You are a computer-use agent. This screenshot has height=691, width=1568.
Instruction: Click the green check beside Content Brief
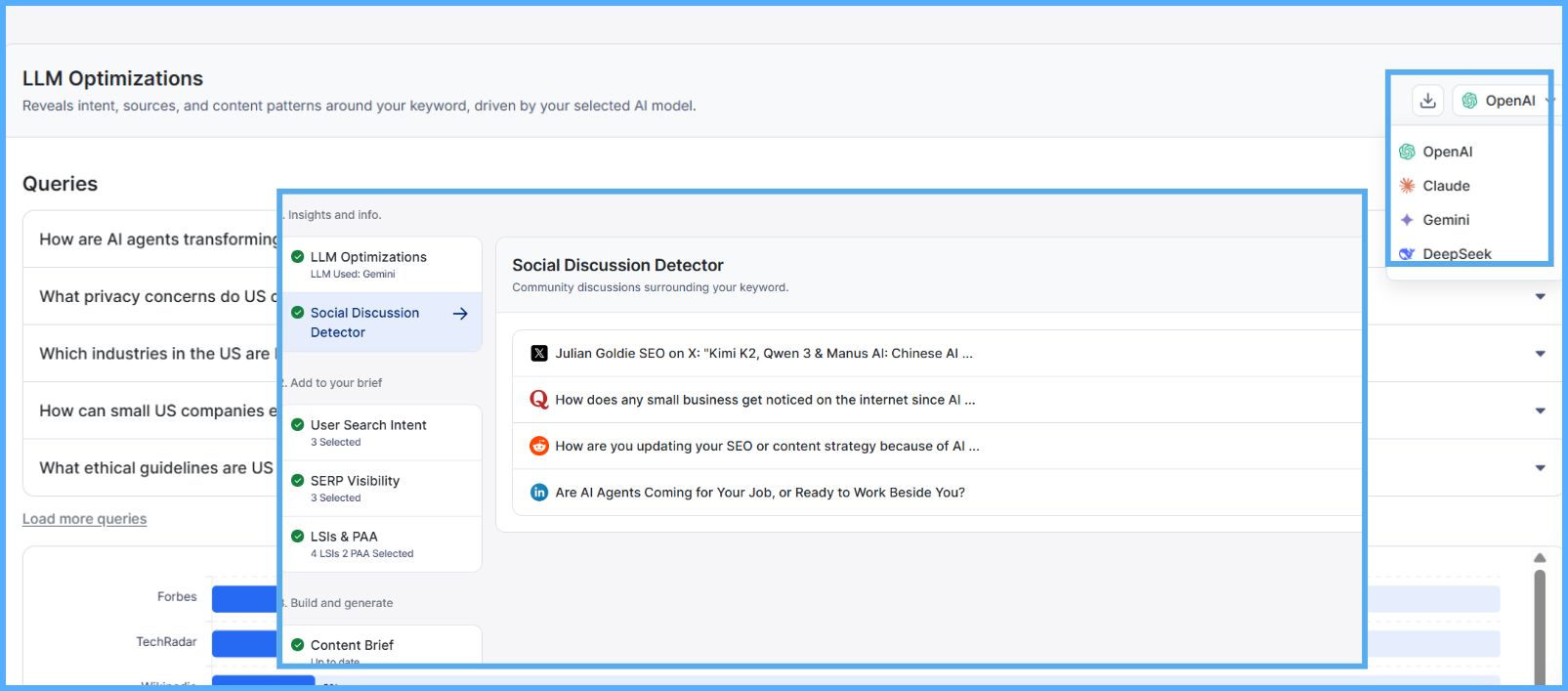(298, 645)
